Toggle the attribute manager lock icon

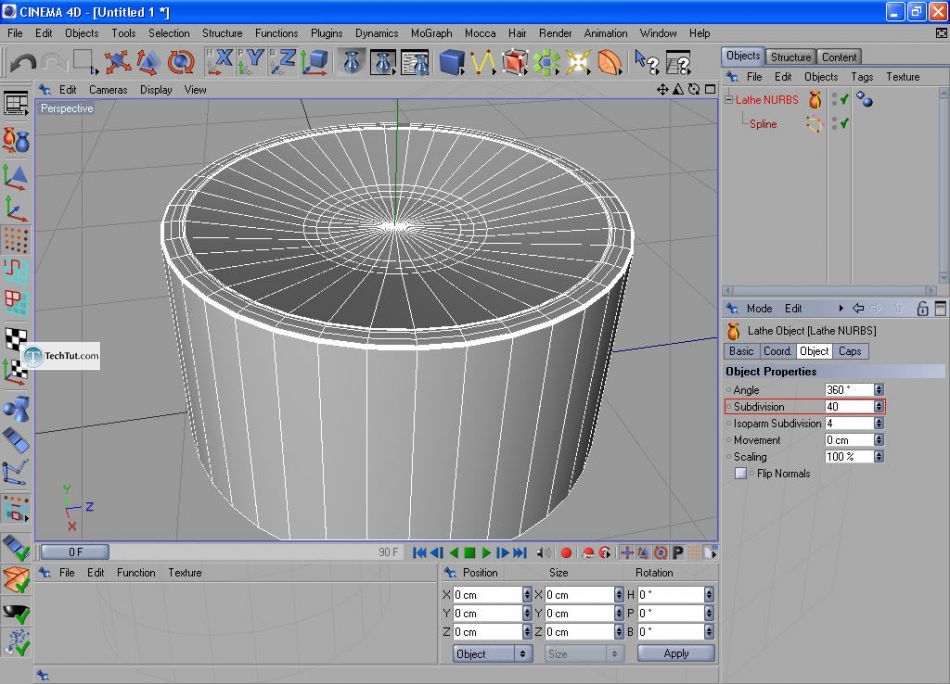coord(922,308)
